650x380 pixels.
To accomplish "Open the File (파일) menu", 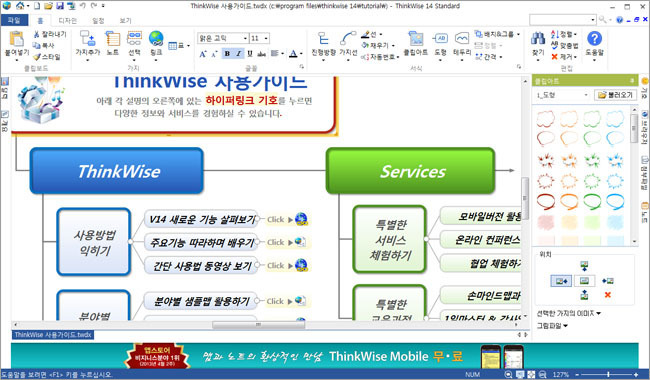I will pyautogui.click(x=14, y=20).
